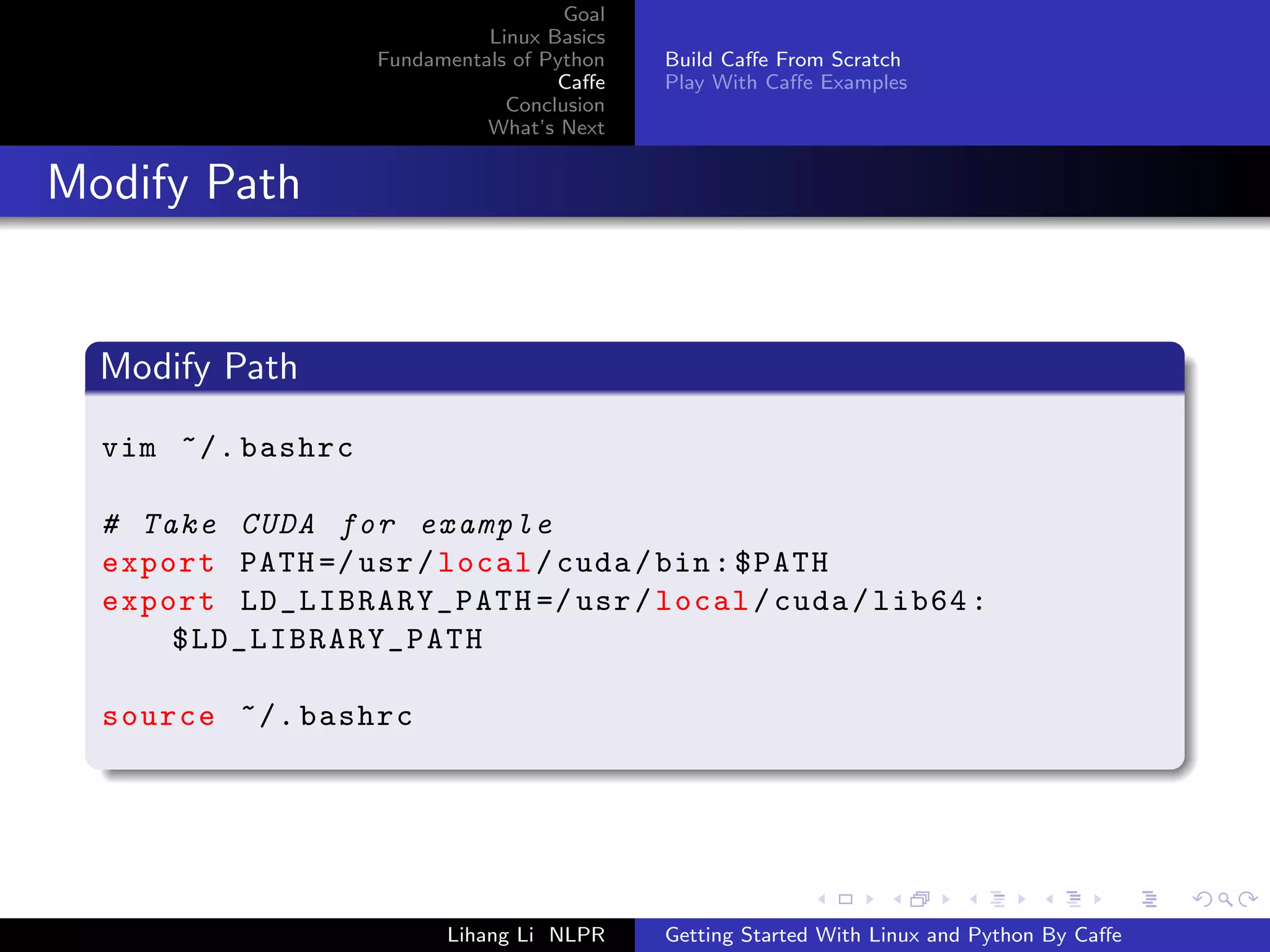Click the author name Lihang Li
The image size is (1270, 952).
pyautogui.click(x=491, y=935)
